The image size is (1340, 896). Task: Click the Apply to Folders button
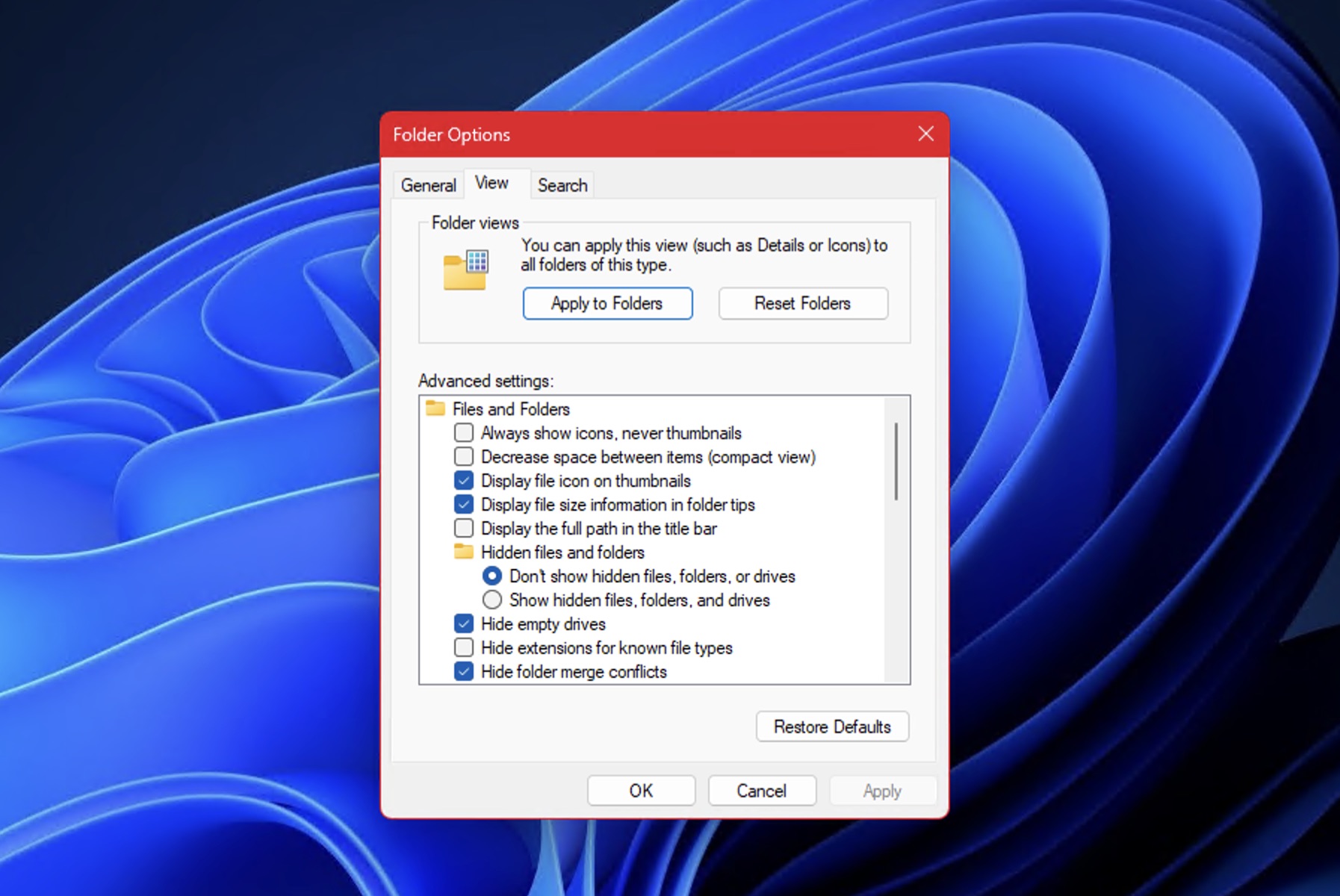pos(607,303)
